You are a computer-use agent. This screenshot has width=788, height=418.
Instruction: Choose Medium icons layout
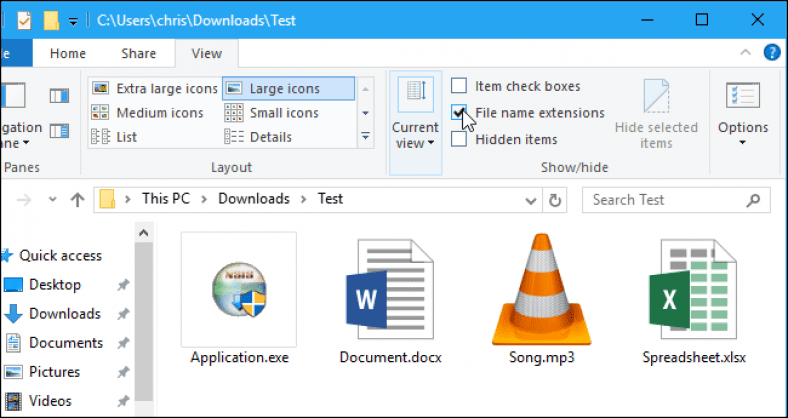point(147,113)
